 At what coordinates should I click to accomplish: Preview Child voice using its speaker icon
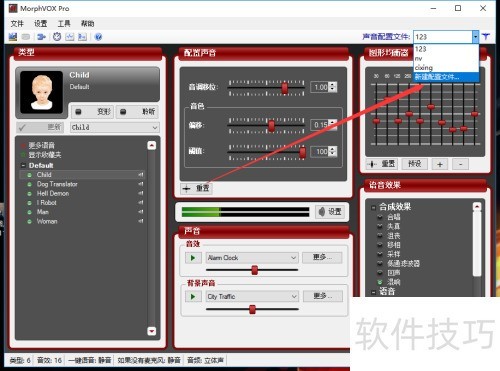coord(141,175)
